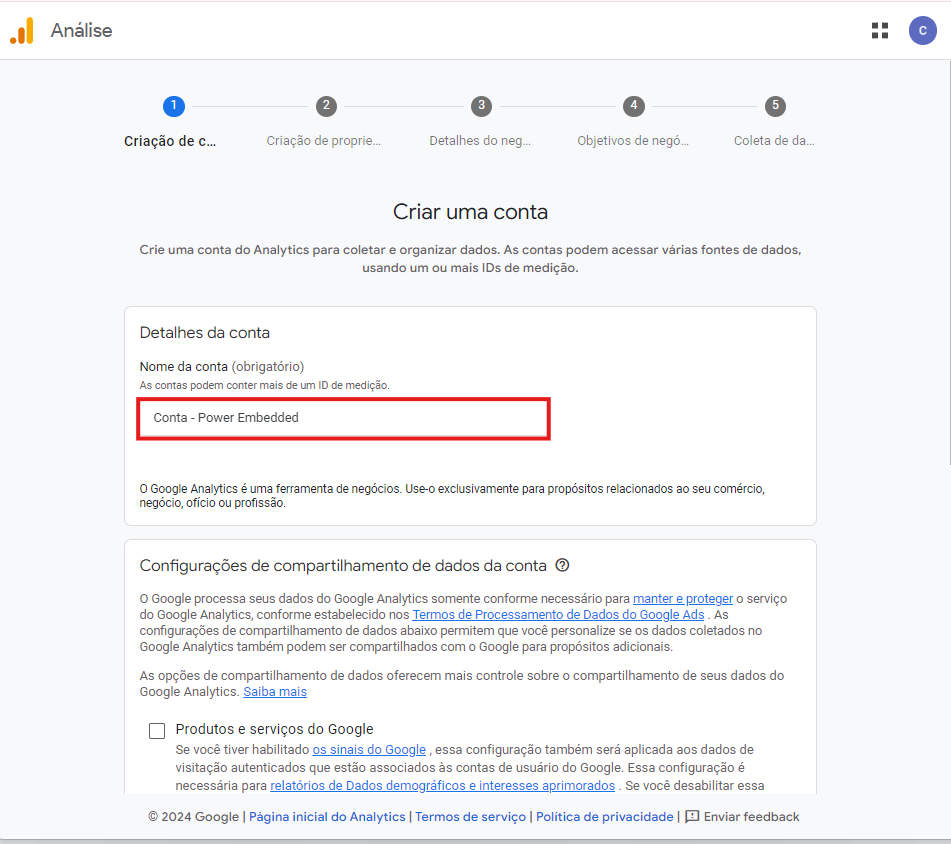Open the Google apps grid menu
The height and width of the screenshot is (844, 951).
coord(880,31)
